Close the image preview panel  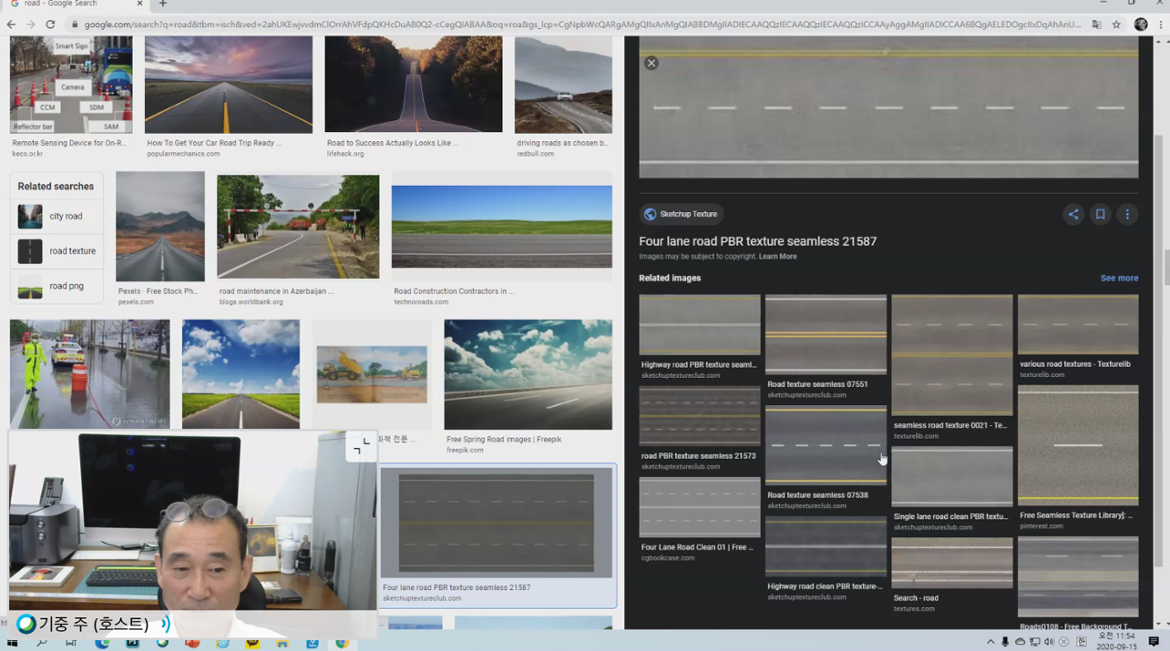pyautogui.click(x=651, y=63)
